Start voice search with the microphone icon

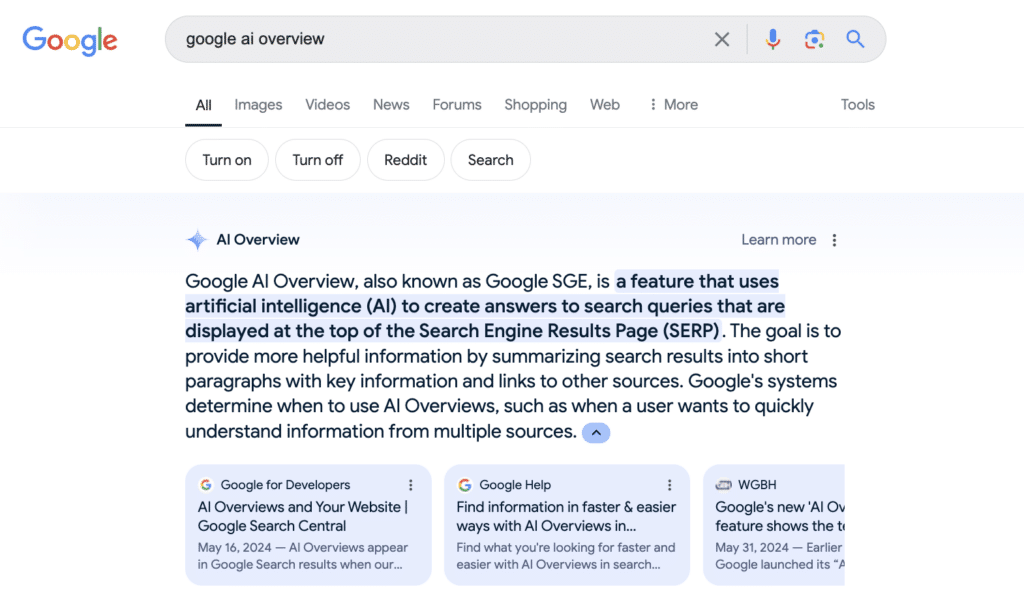773,39
